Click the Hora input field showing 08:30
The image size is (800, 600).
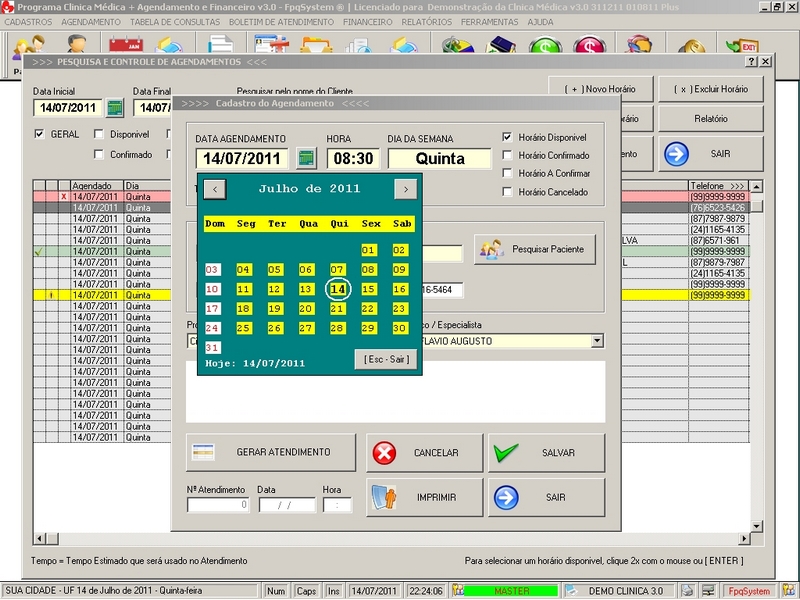click(352, 159)
